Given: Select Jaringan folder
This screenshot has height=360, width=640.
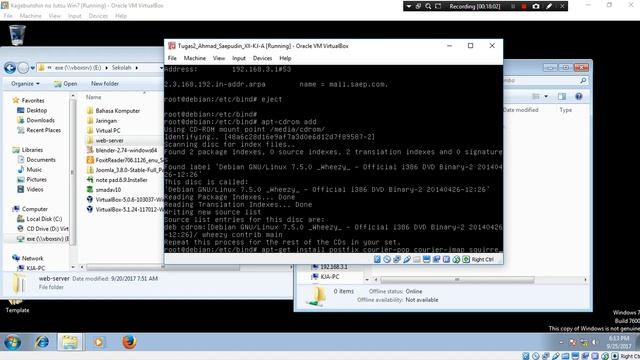Looking at the screenshot, I should [102, 121].
